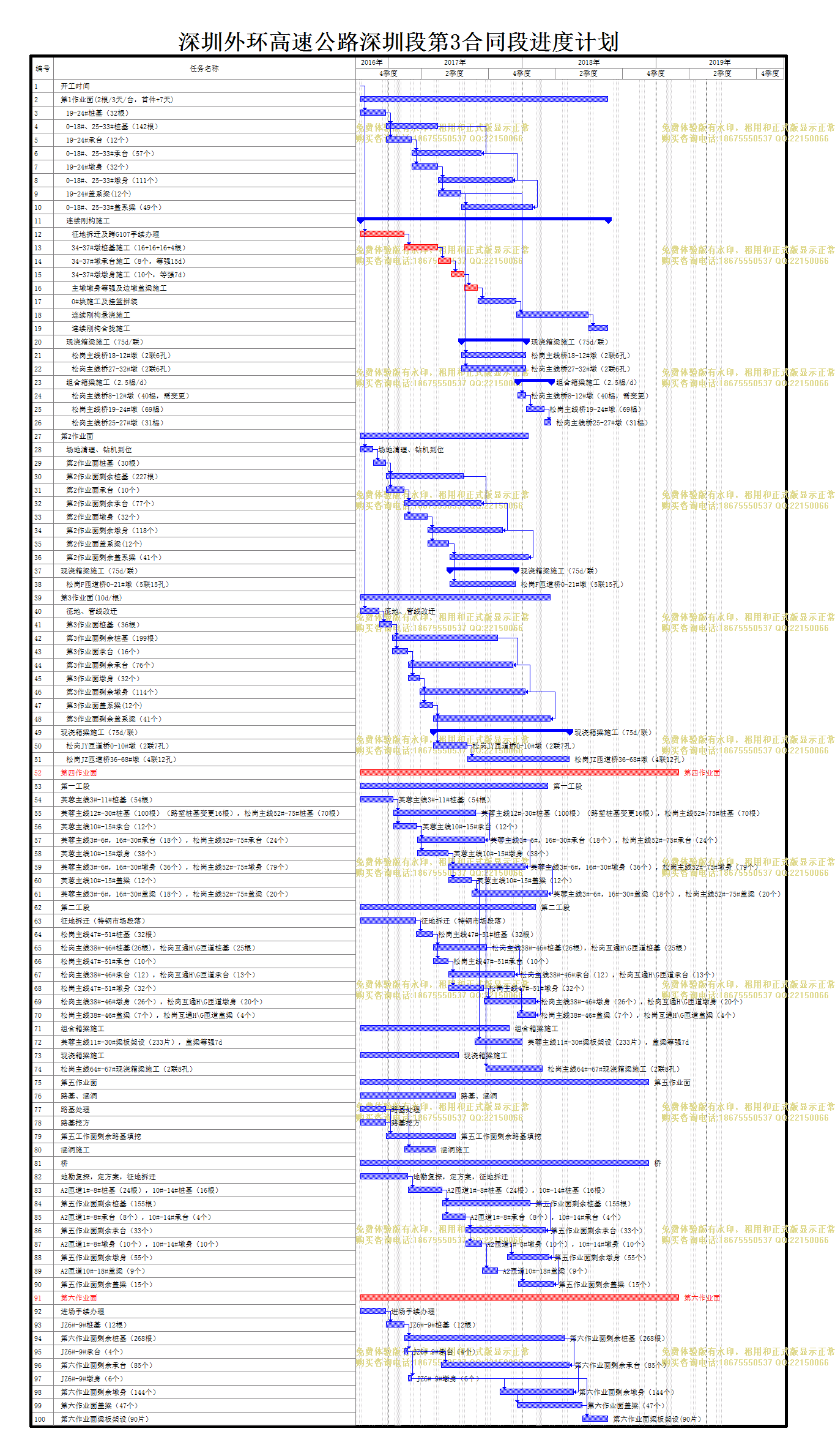Click the Gantt bar for 第1作业面 row 2
The height and width of the screenshot is (1456, 835).
click(484, 99)
